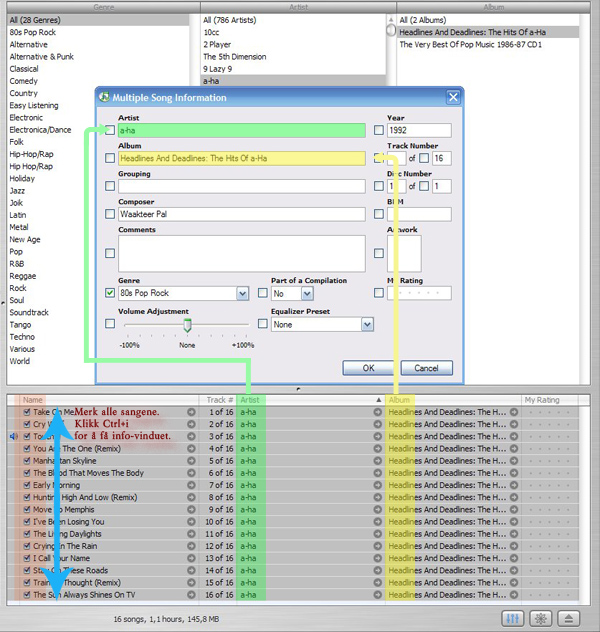
Task: Open the Equalizer Preset dropdown
Action: coord(367,324)
